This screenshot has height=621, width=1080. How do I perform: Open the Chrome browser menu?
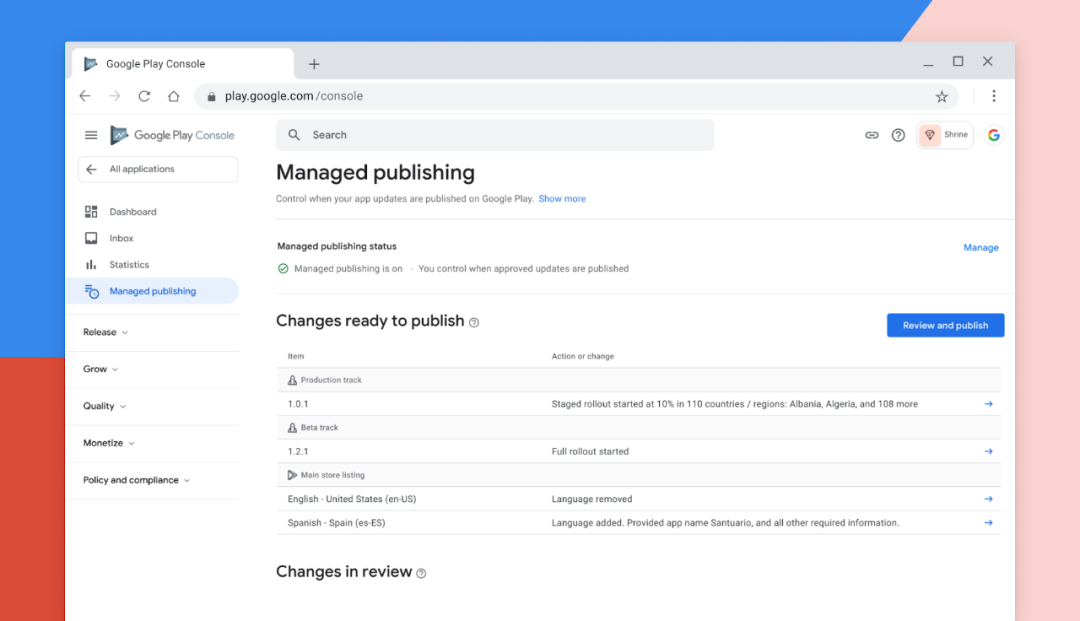(993, 96)
